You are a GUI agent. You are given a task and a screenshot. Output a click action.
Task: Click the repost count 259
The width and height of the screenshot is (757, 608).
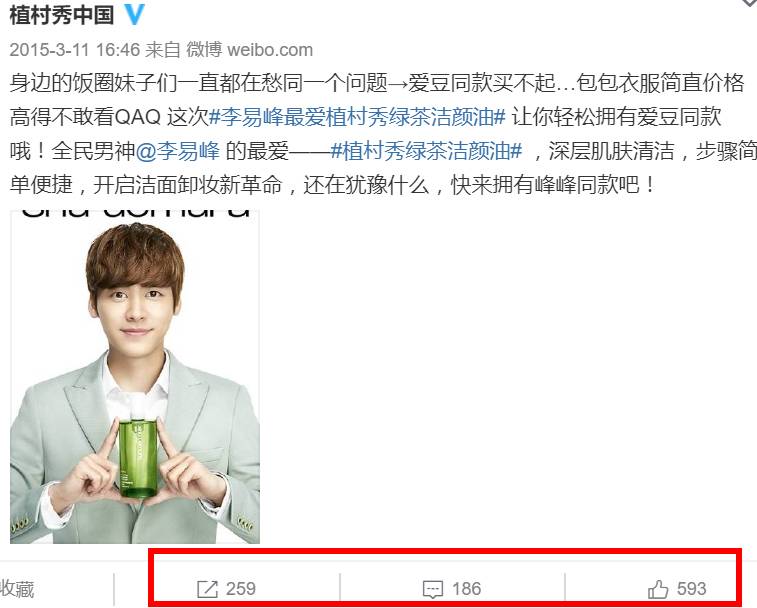point(241,589)
